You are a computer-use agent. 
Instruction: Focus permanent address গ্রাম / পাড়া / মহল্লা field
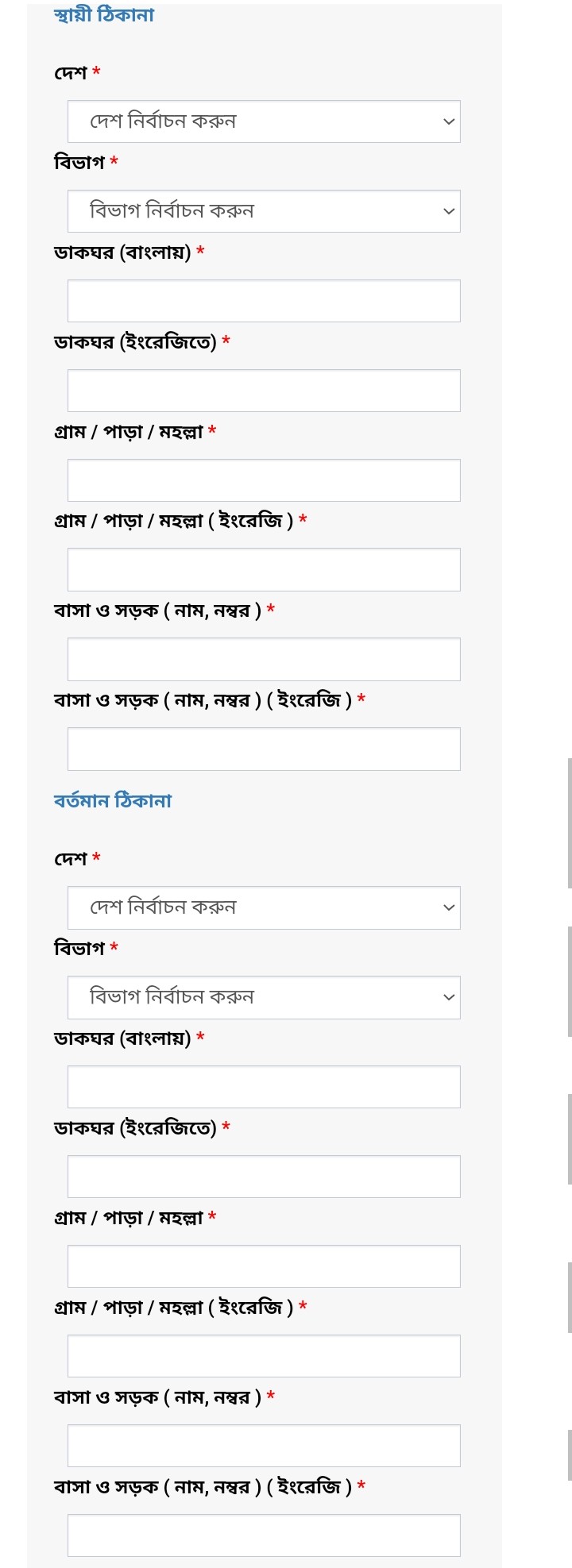coord(264,480)
